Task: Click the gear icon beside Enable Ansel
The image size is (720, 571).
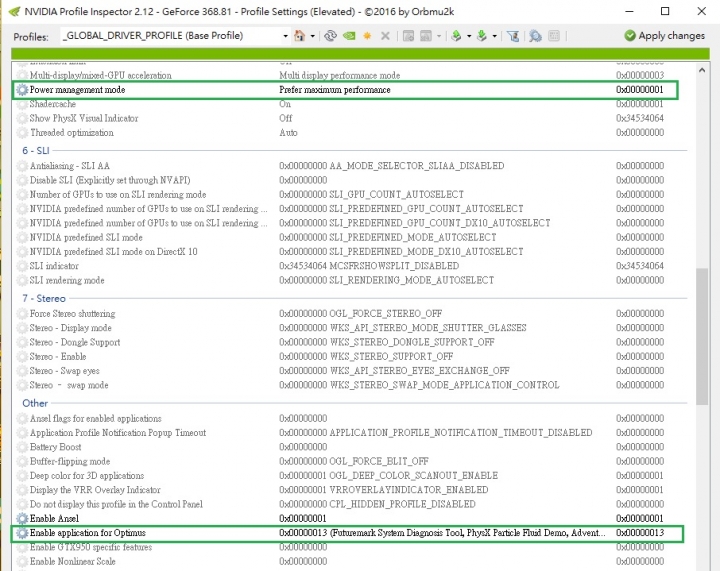Action: tap(22, 518)
